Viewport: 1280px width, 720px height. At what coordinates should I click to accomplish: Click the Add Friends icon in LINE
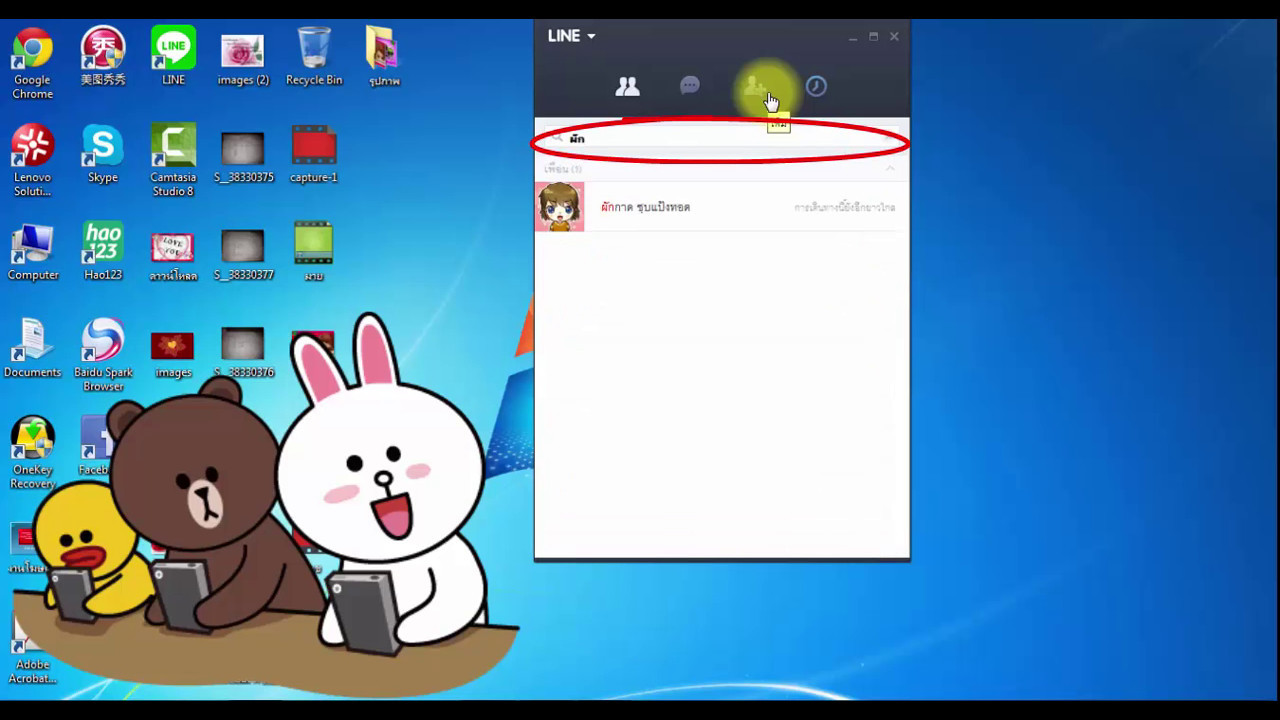coord(754,88)
